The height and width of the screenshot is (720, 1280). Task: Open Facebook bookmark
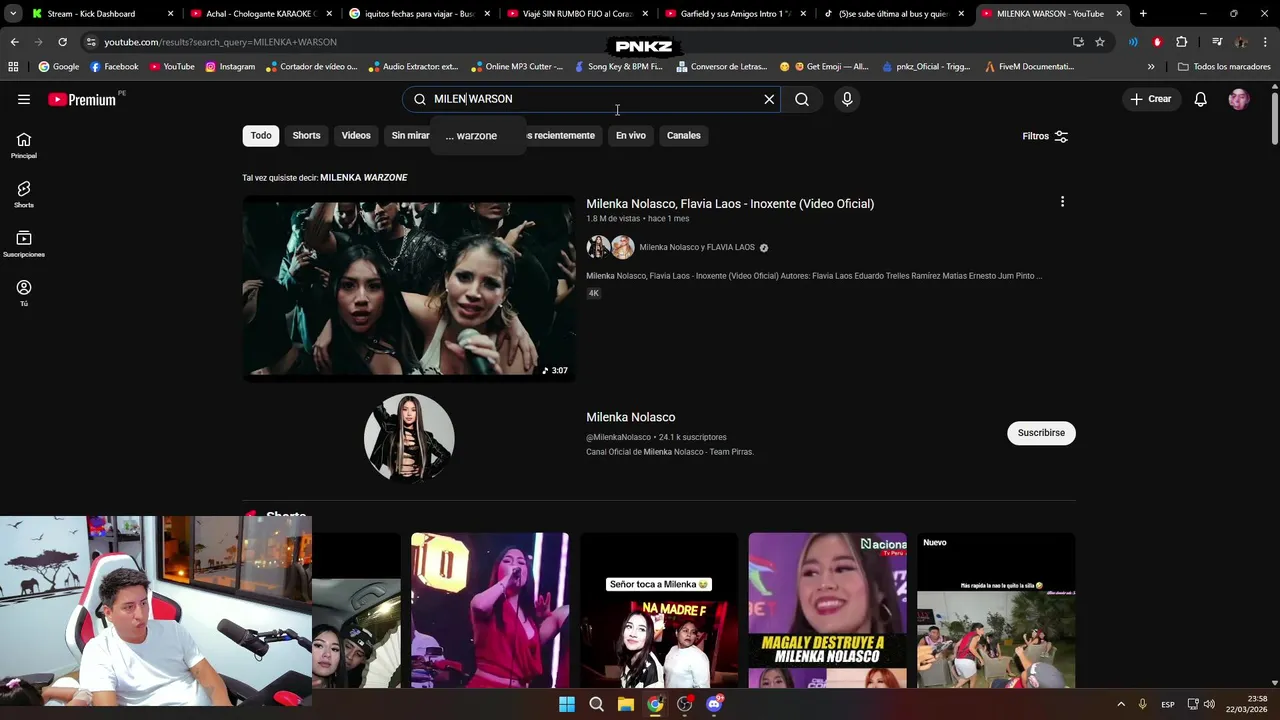(x=114, y=67)
